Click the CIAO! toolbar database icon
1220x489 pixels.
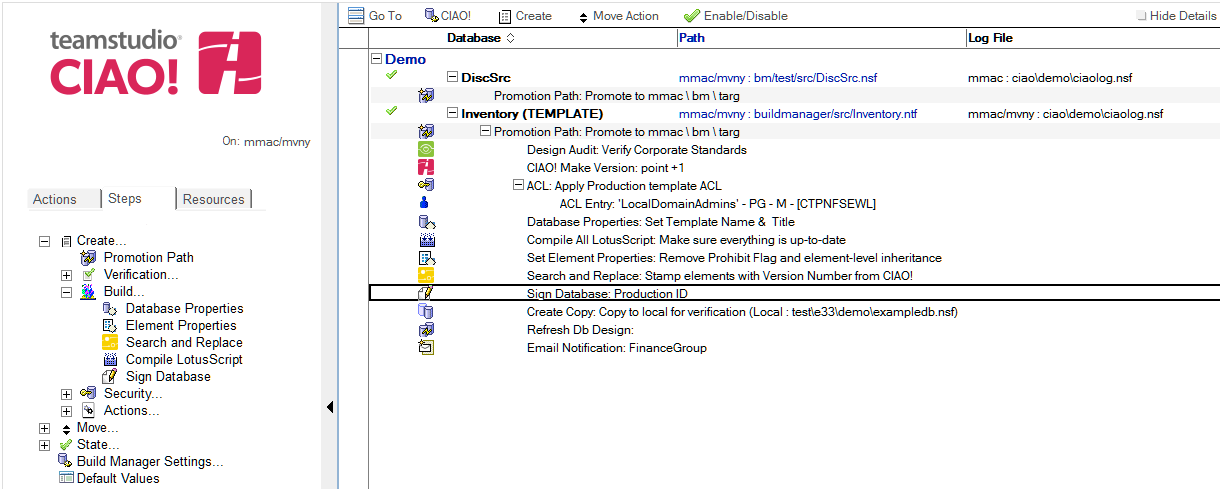[x=431, y=15]
